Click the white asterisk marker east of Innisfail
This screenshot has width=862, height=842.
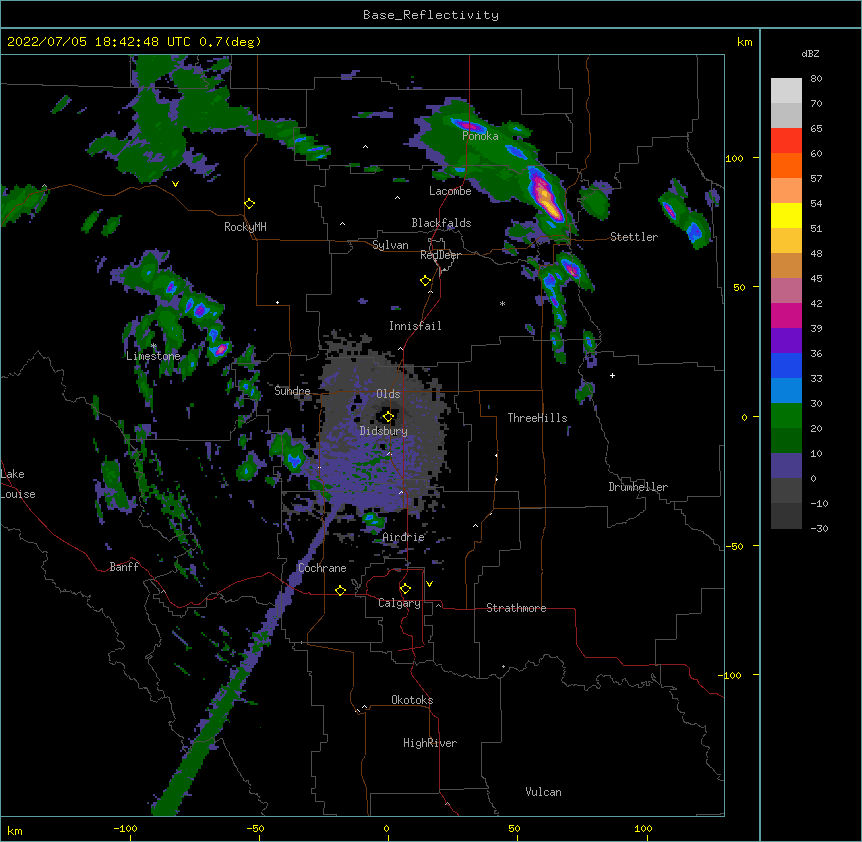(502, 303)
